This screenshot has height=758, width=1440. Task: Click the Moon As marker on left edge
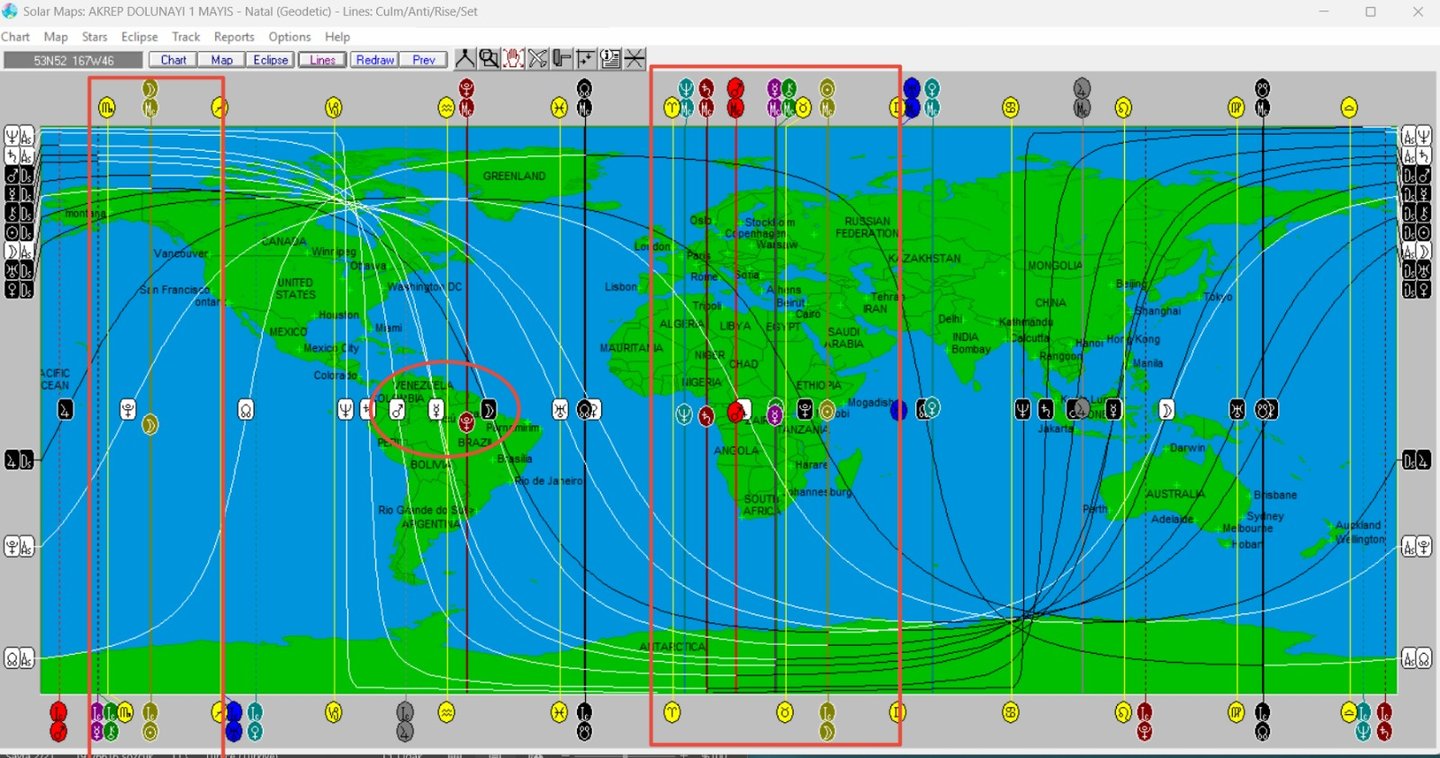coord(18,251)
